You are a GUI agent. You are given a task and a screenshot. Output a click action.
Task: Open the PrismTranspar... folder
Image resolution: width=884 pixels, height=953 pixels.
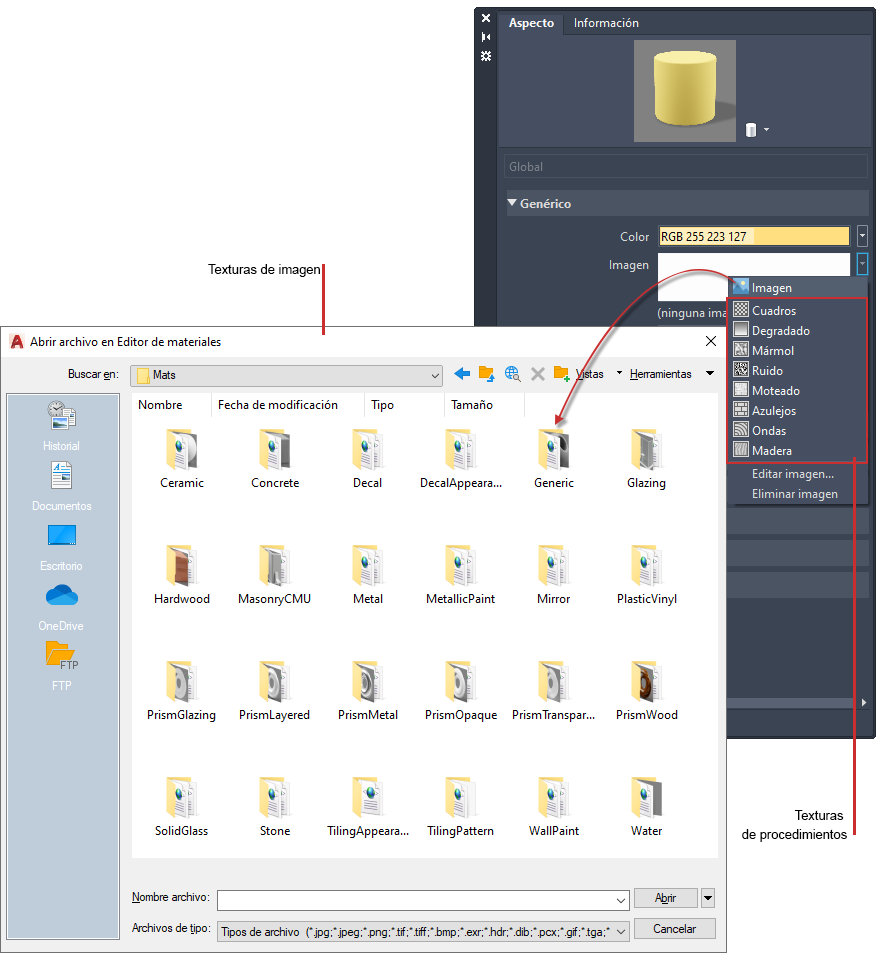554,691
